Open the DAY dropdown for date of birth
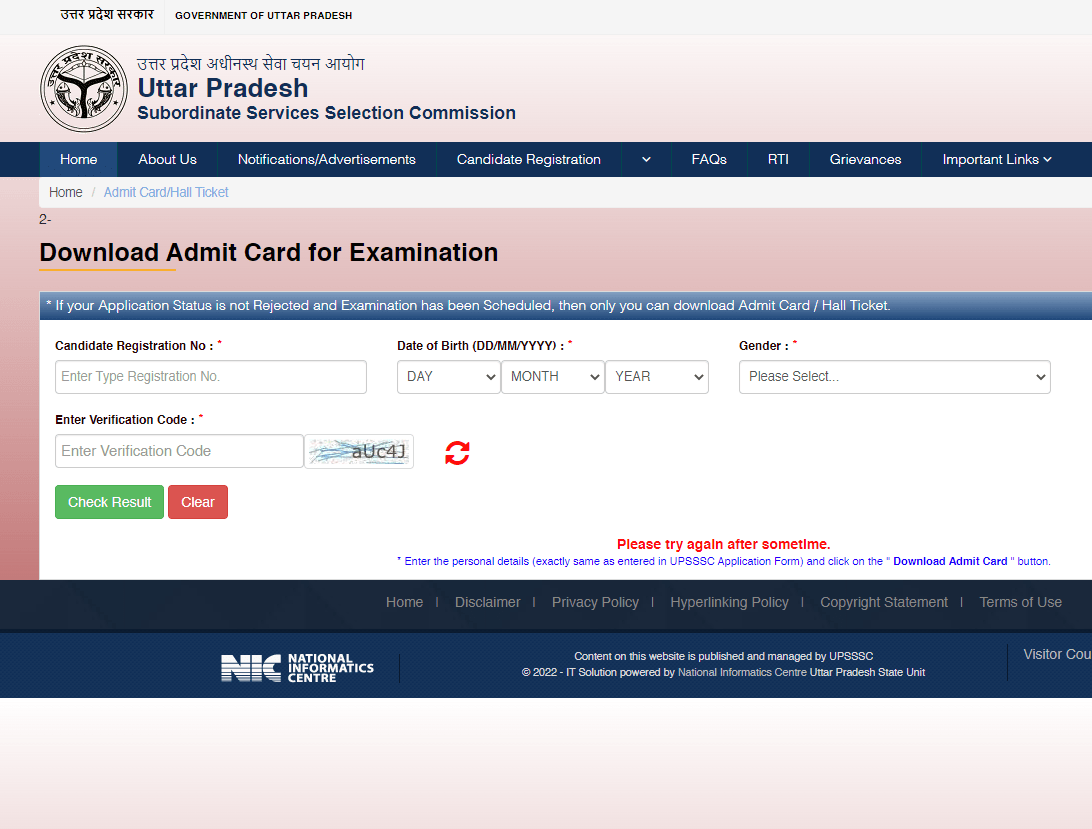Viewport: 1092px width, 829px height. tap(449, 377)
